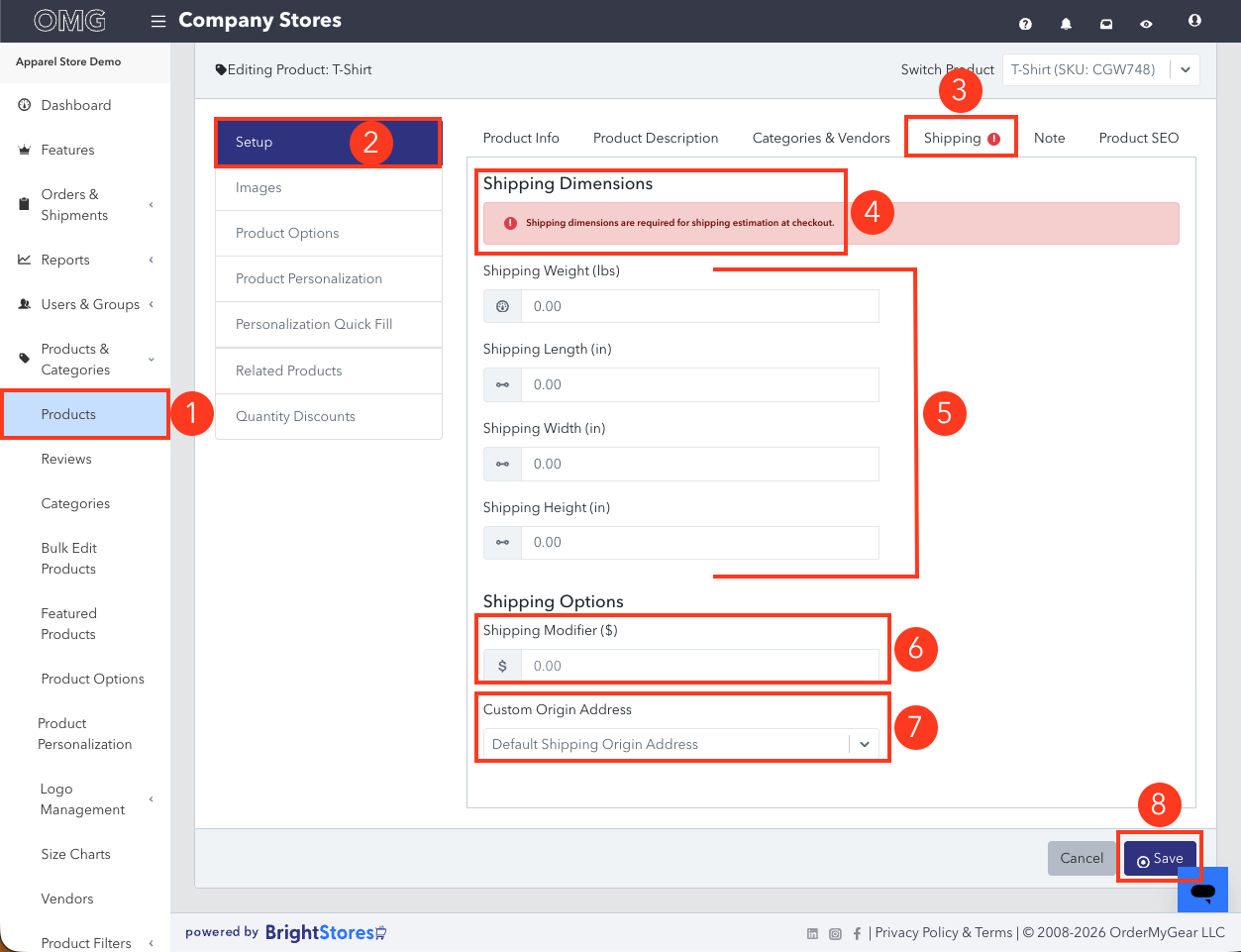
Task: Switch to the Product Description tab
Action: point(656,138)
